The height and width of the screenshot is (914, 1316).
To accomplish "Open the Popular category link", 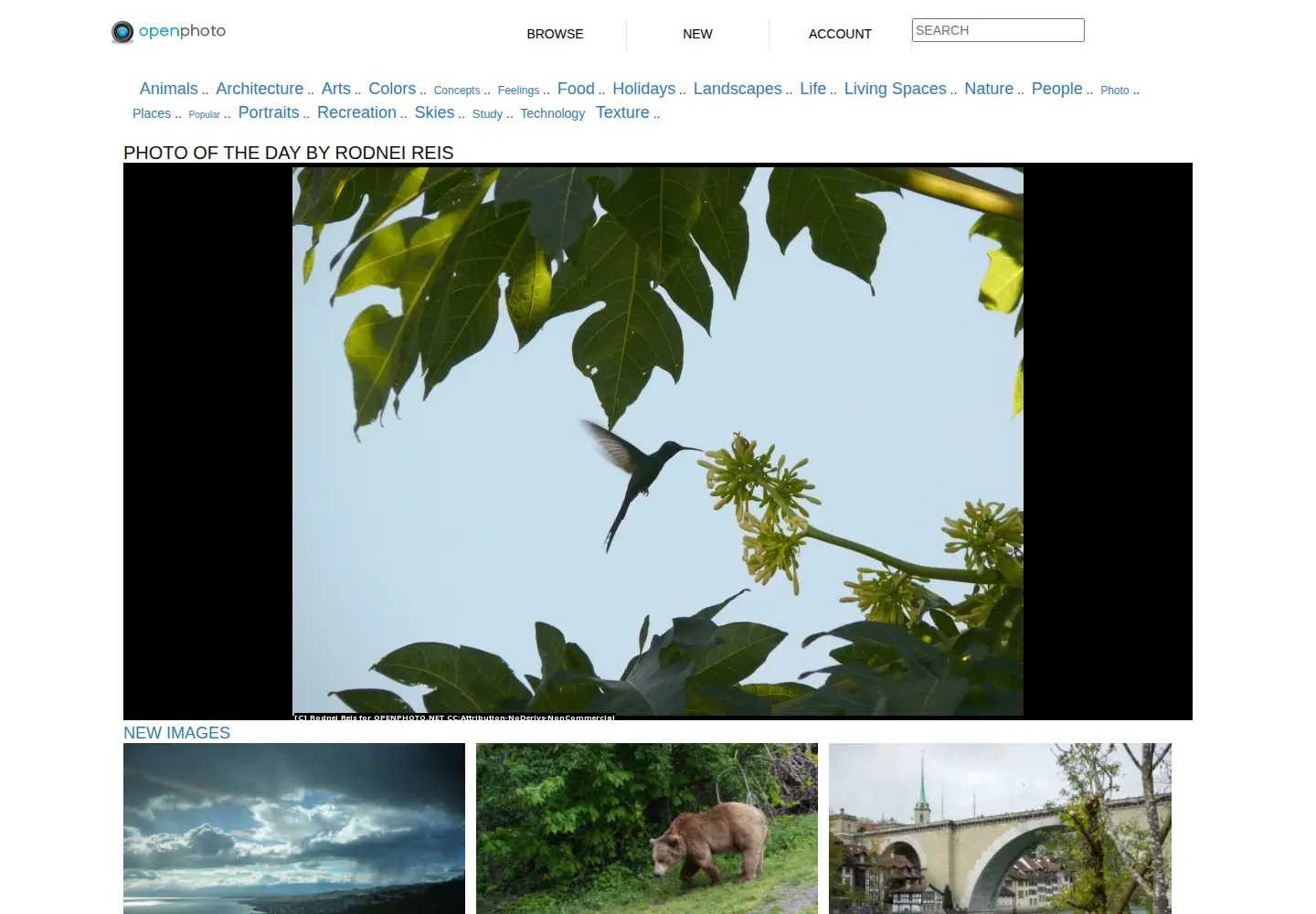I will point(204,114).
